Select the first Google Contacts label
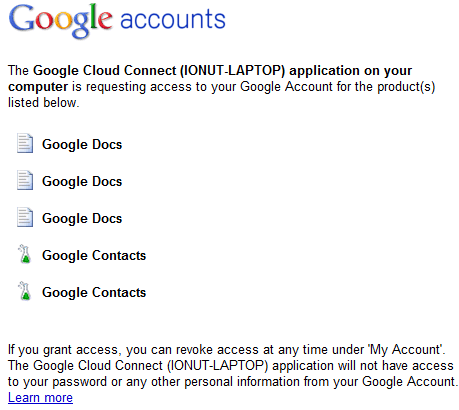This screenshot has width=459, height=410. pos(94,256)
